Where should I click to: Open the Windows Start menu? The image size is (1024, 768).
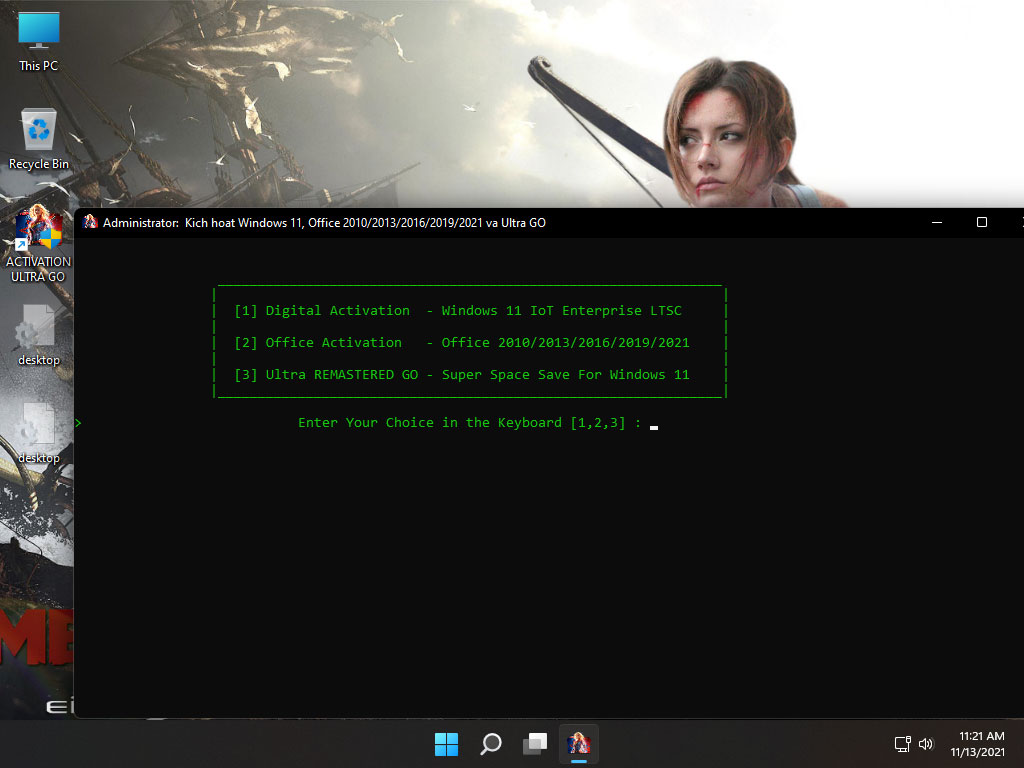pyautogui.click(x=447, y=744)
